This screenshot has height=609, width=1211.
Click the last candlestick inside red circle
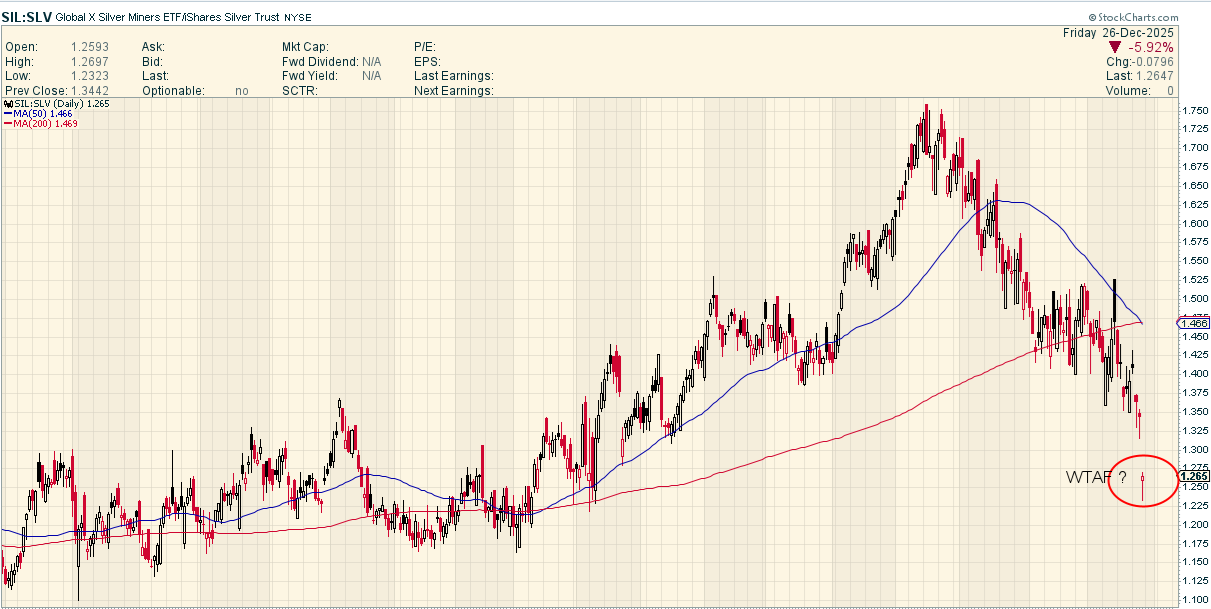1143,486
